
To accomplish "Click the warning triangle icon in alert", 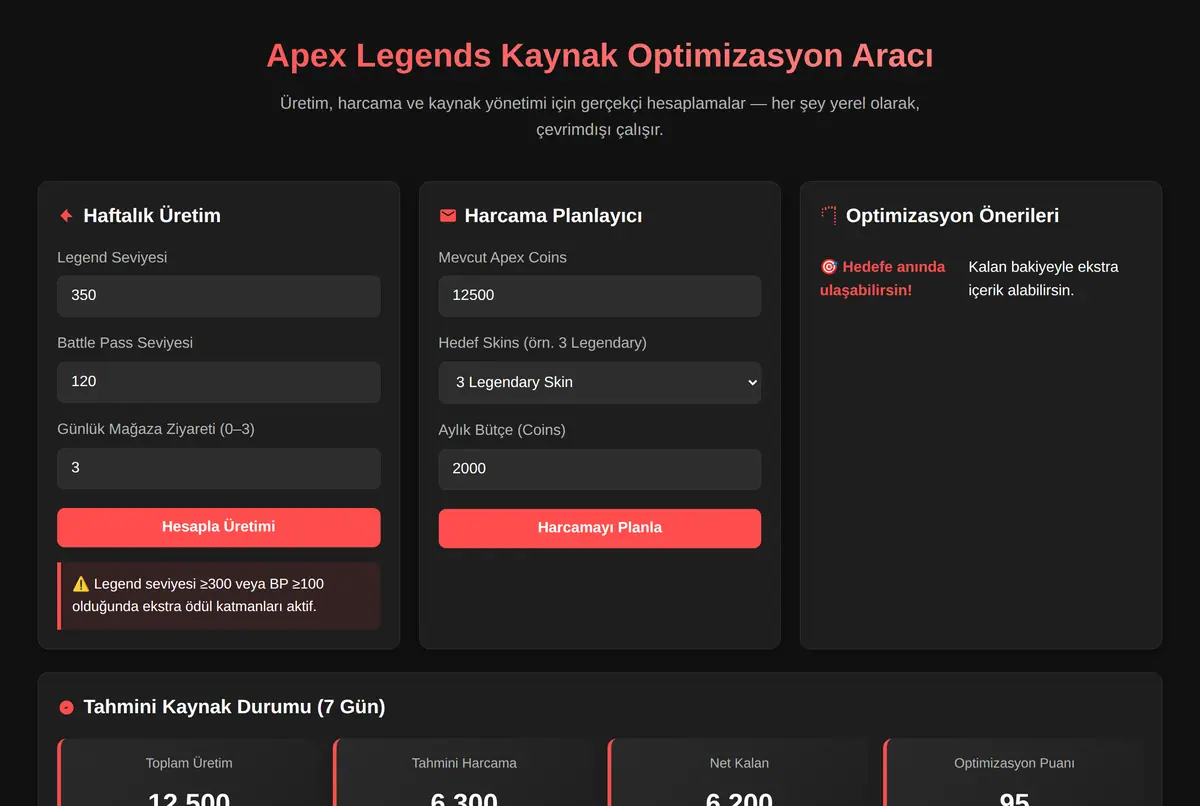I will click(81, 584).
